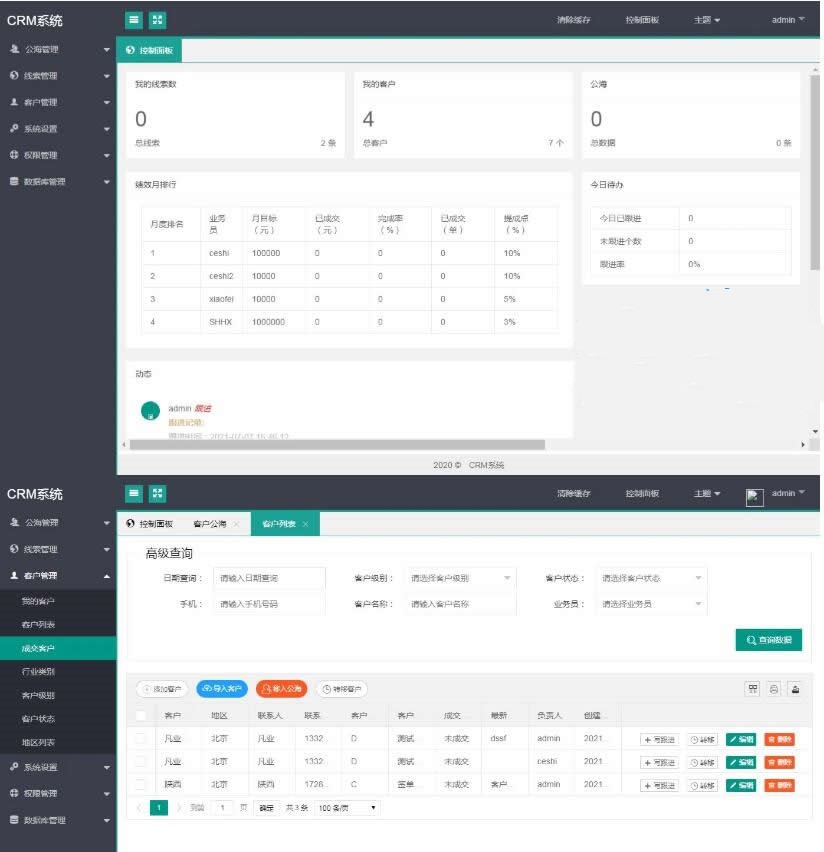Click the print table icon
The image size is (824, 852).
(773, 689)
